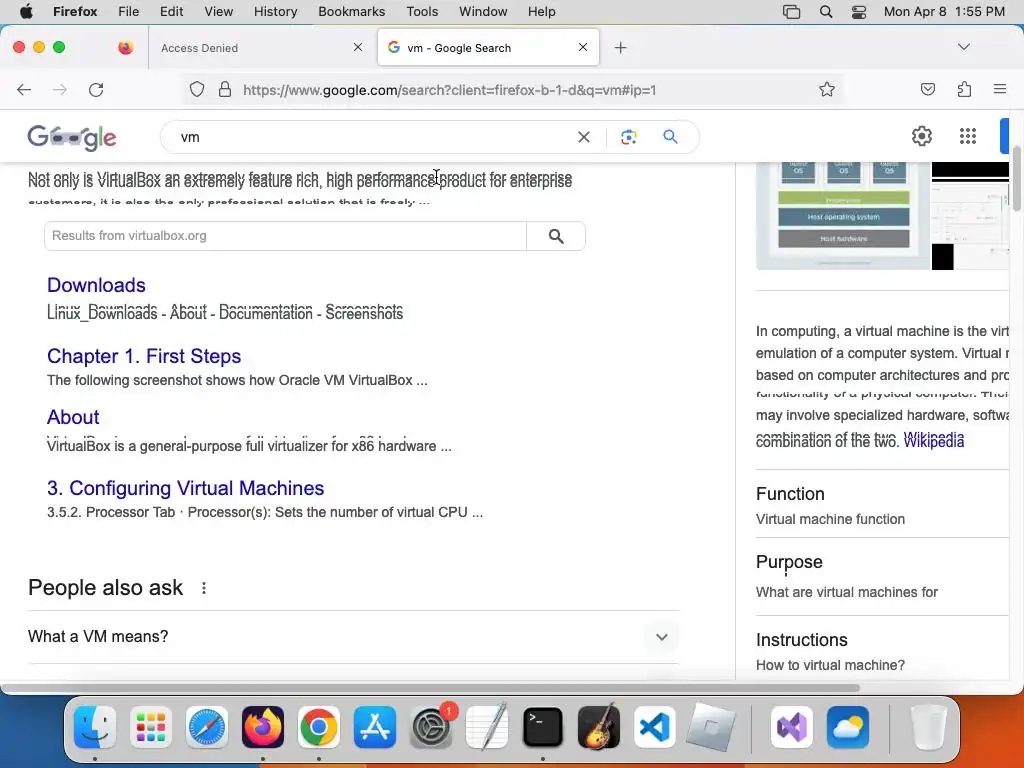This screenshot has width=1024, height=768.
Task: Follow the Wikipedia link in knowledge panel
Action: coord(933,441)
